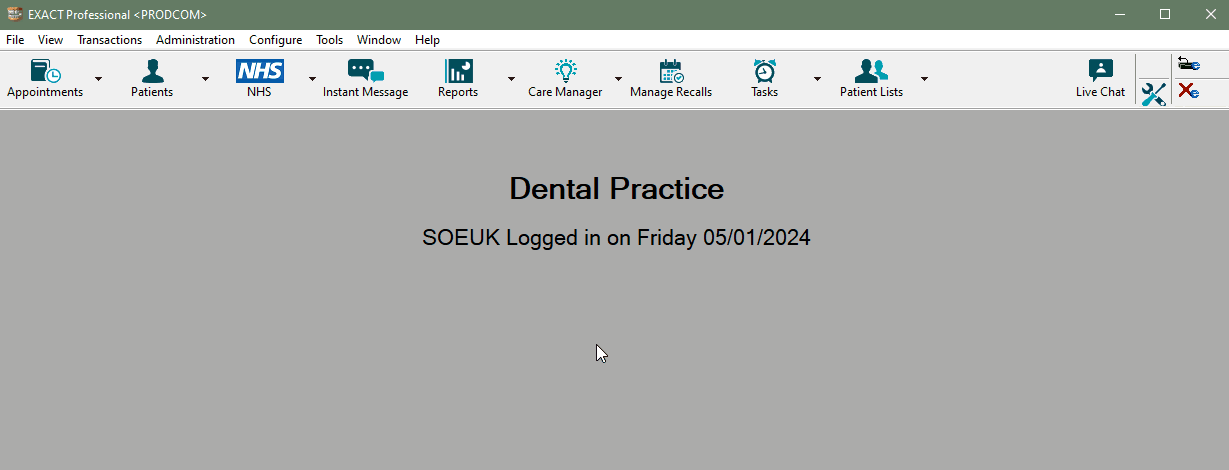Click the Care Manager lightbulb icon
Screen dimensions: 1229x470
pos(565,72)
